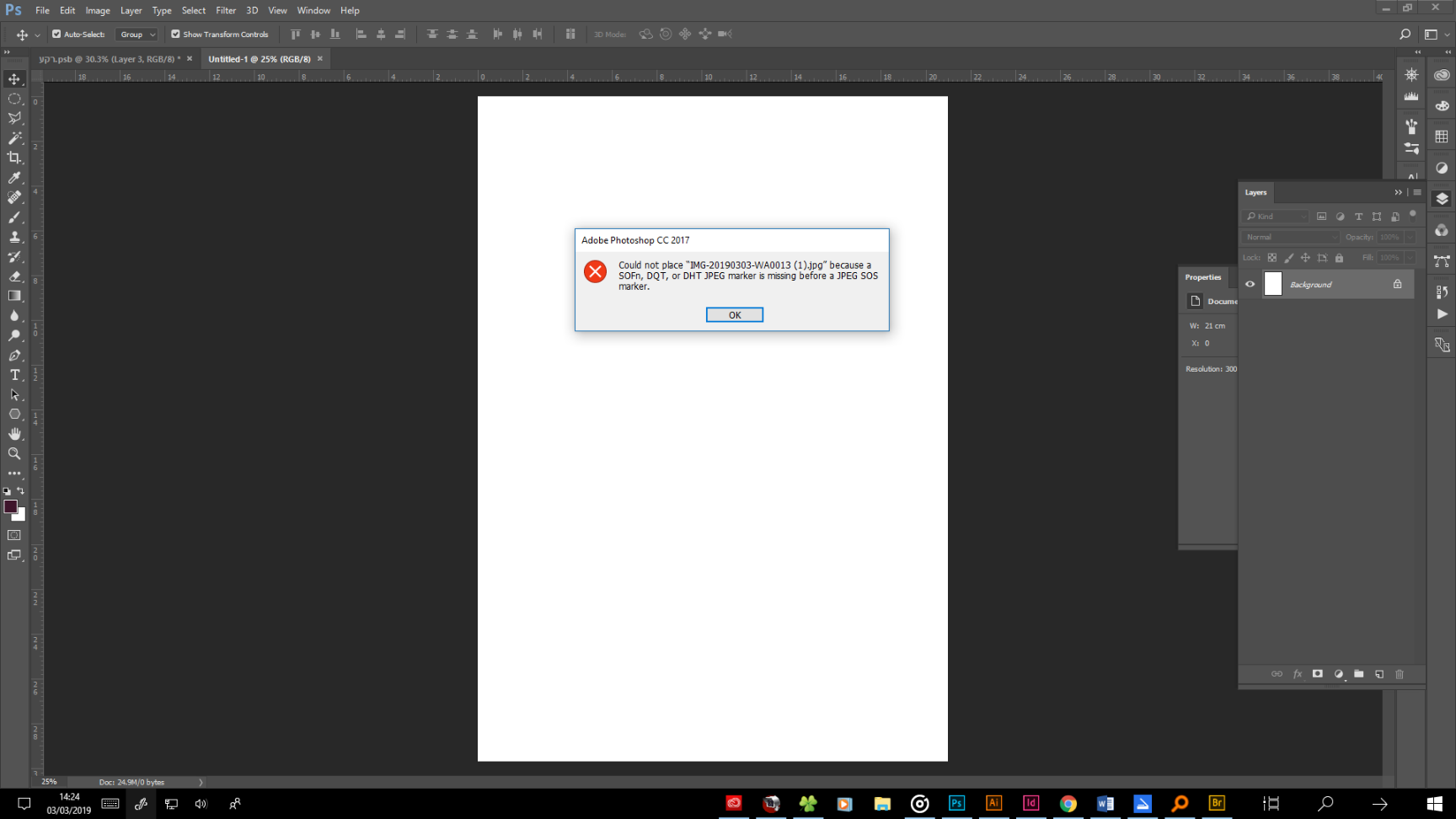Screen dimensions: 1456x819
Task: Click the foreground color swatch
Action: pos(12,506)
